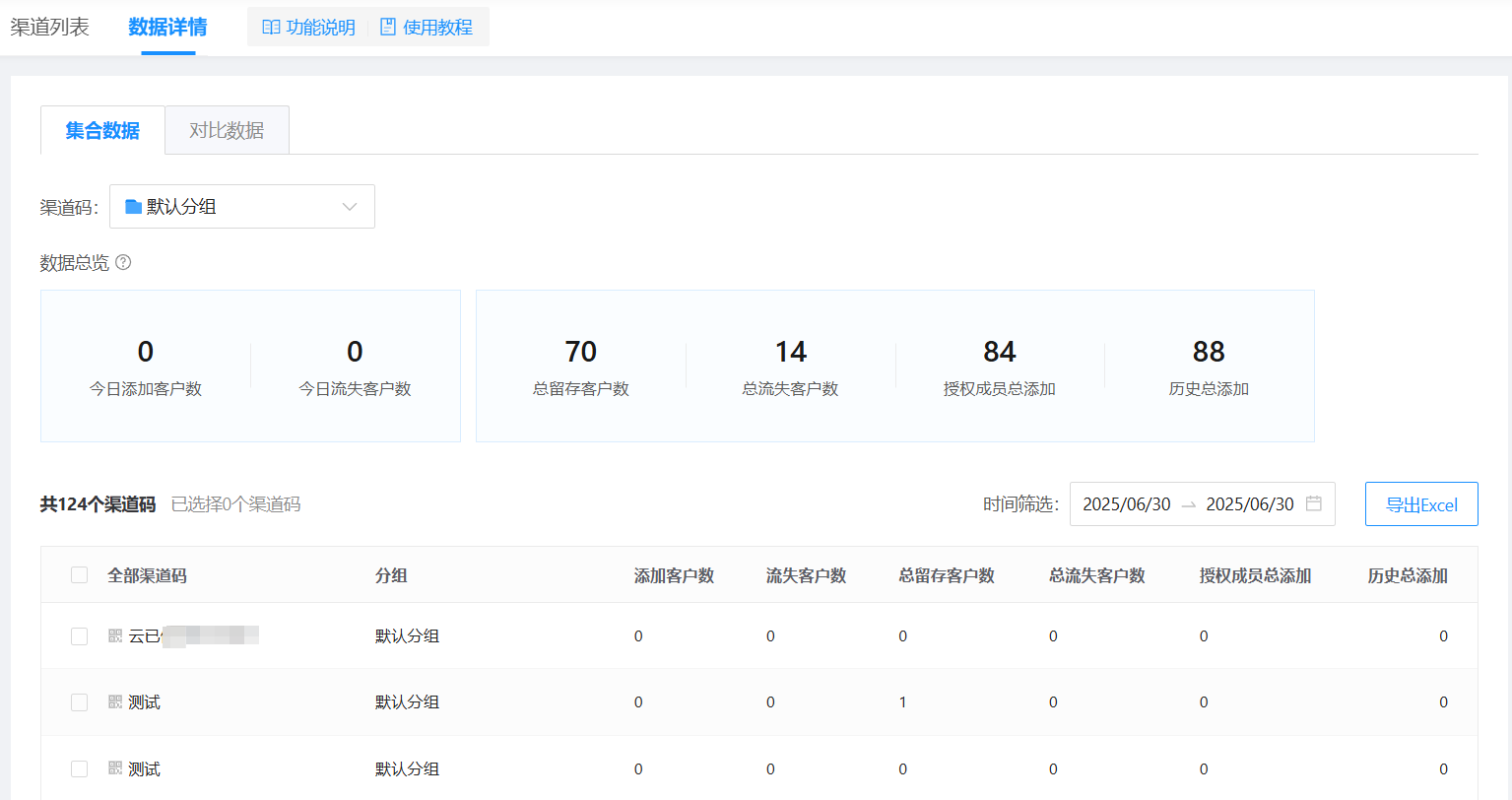Click the start date 2025/06/30 field
The height and width of the screenshot is (800, 1512).
(1127, 503)
